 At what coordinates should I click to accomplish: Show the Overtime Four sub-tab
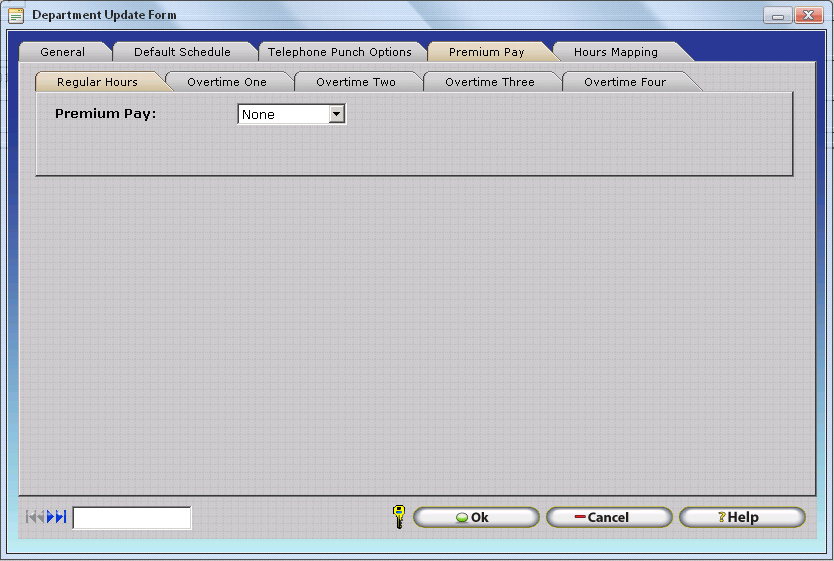(625, 82)
